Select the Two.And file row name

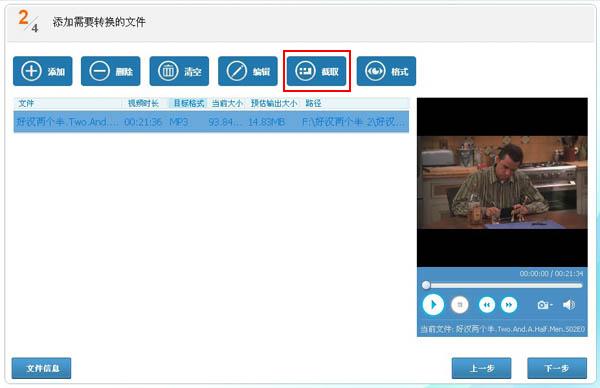(67, 122)
